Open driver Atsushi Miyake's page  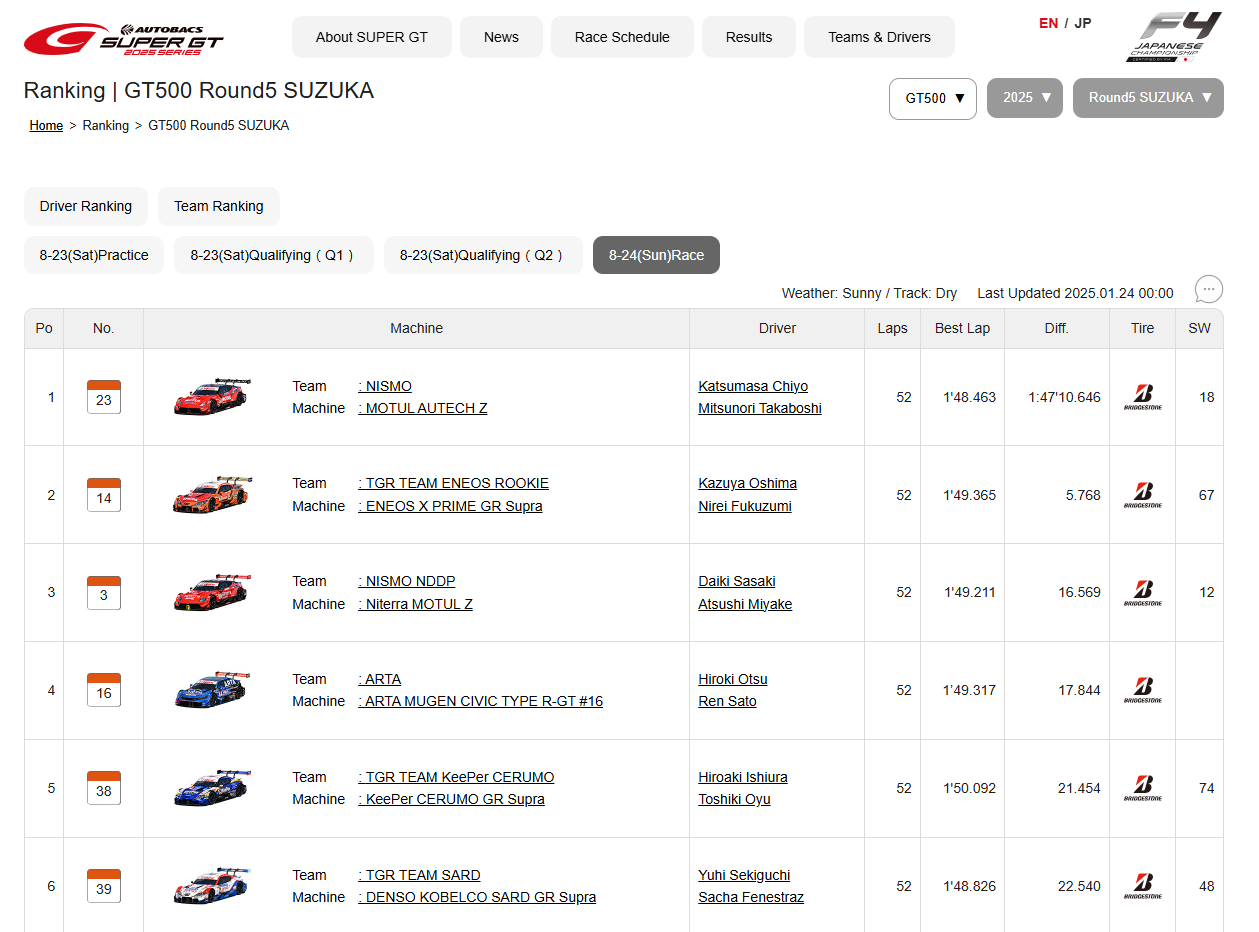tap(745, 604)
